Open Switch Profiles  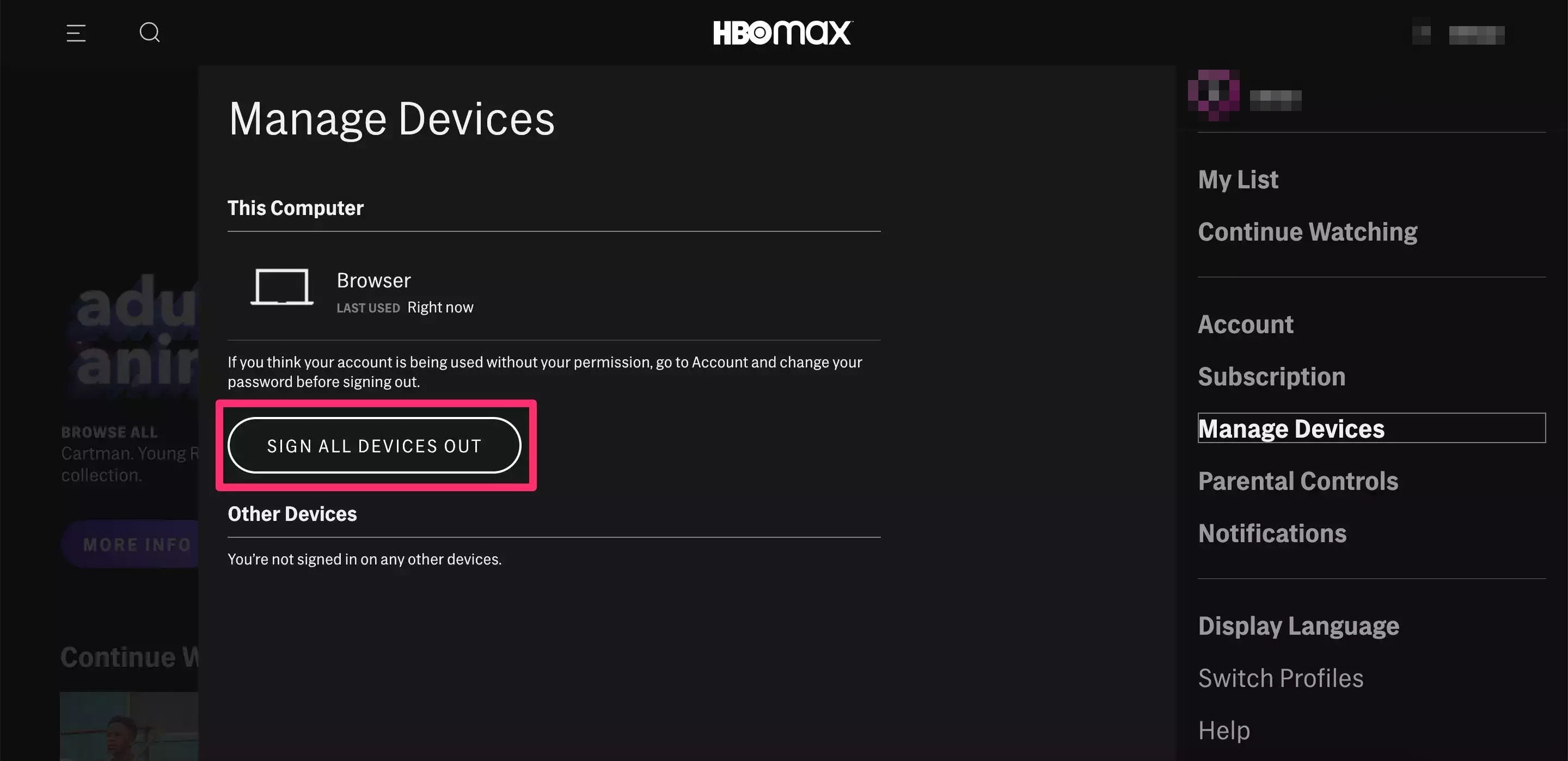coord(1281,678)
